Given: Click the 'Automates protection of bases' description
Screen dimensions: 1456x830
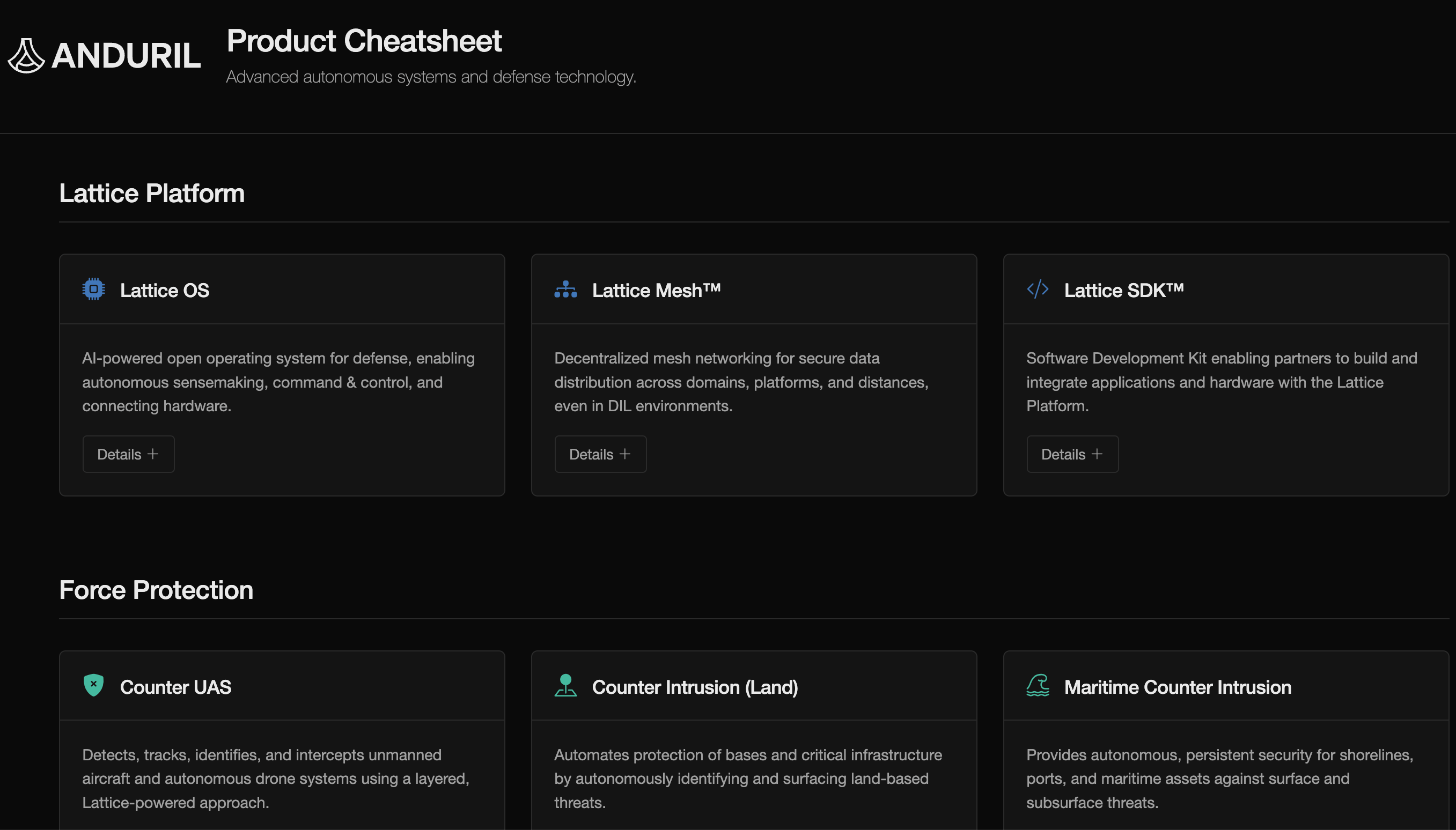Looking at the screenshot, I should click(748, 779).
